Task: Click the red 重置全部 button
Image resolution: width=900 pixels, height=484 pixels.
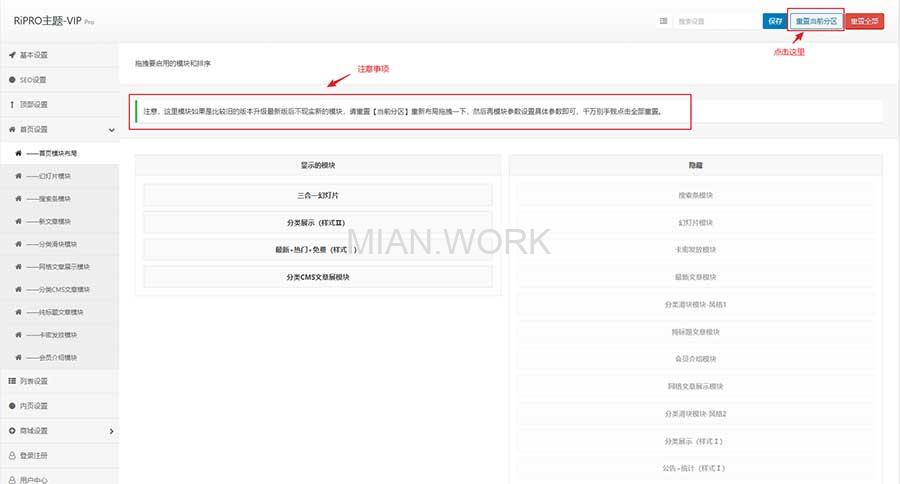Action: (x=865, y=21)
